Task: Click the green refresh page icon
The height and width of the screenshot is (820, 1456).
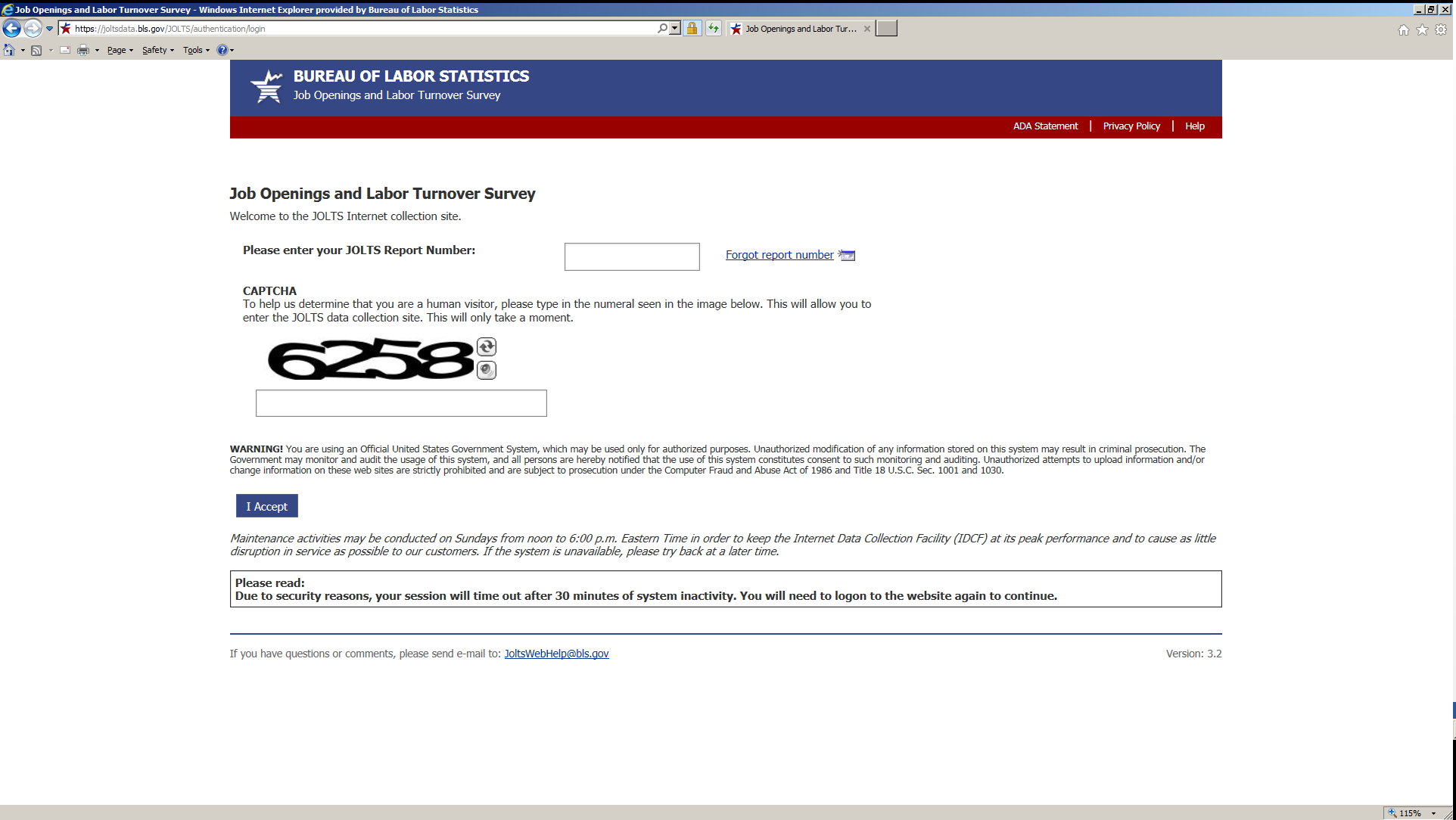Action: 713,29
